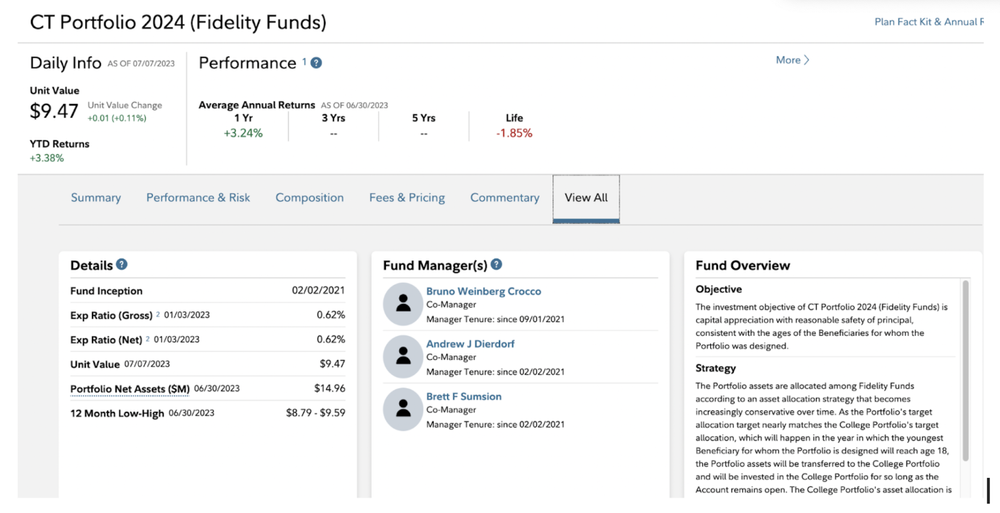Click the 3 Yrs column header

pyautogui.click(x=334, y=118)
